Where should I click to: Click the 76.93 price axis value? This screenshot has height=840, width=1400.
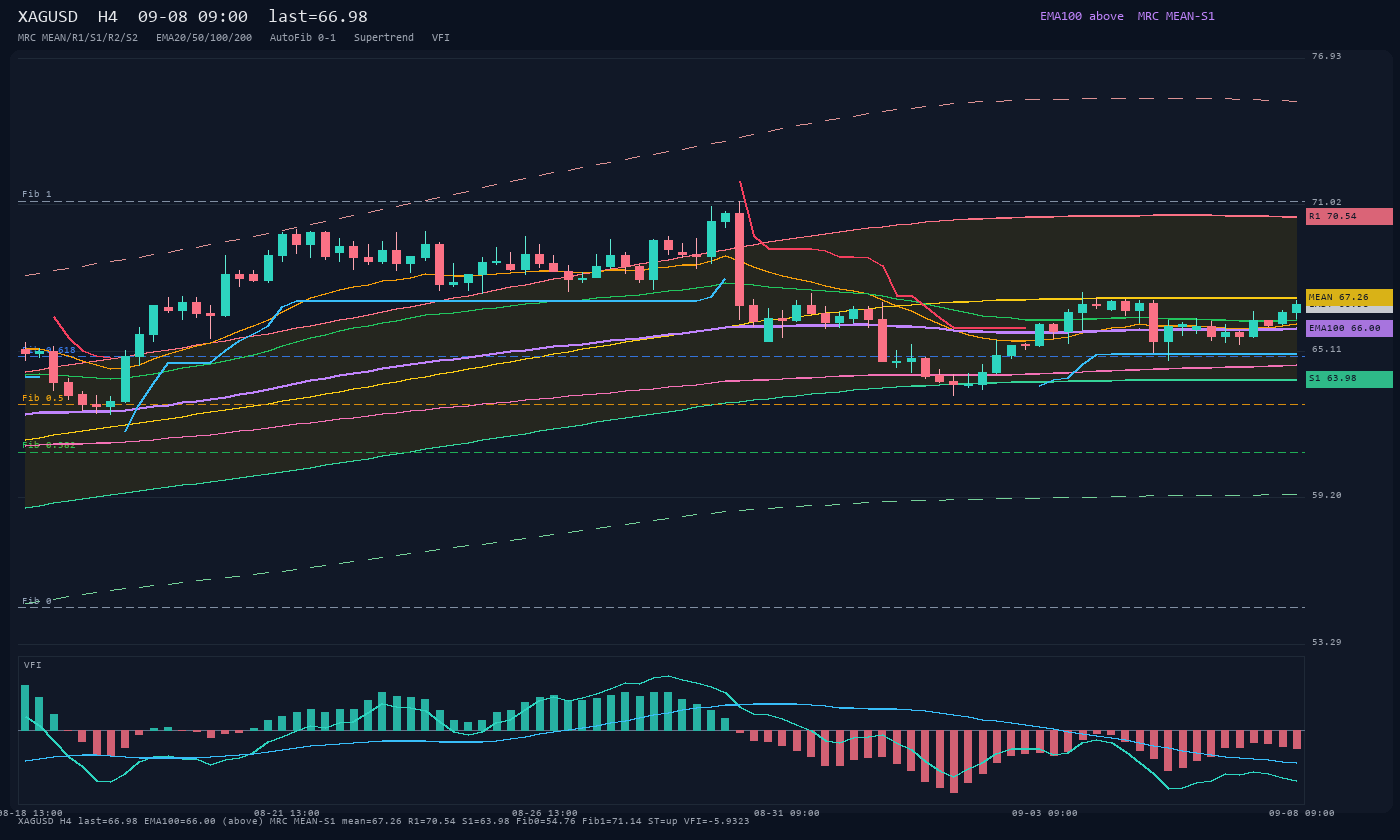(x=1327, y=56)
